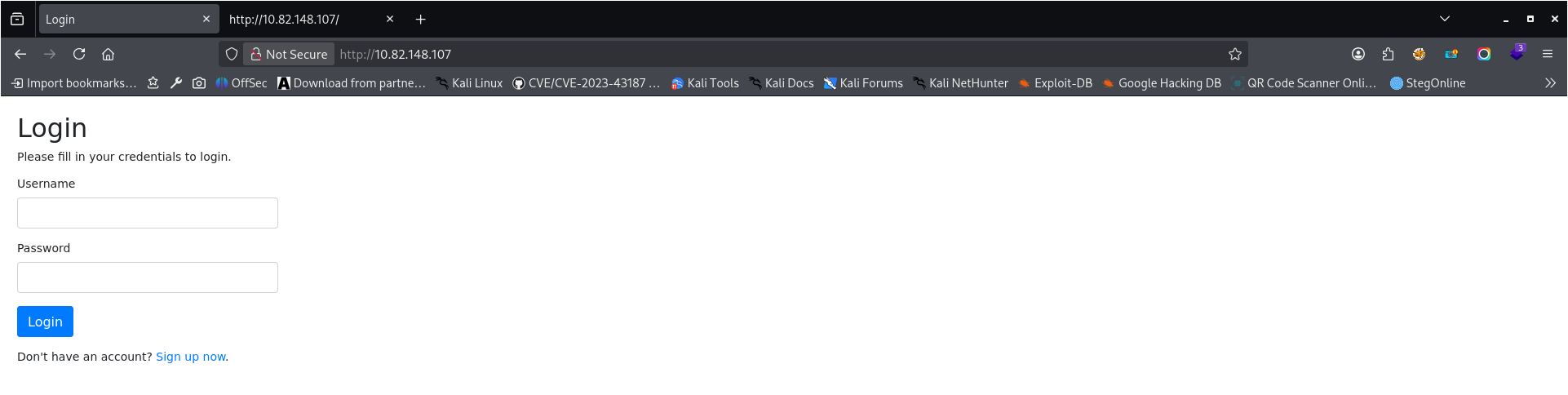Open the Firefox account icon
Screen dimensions: 1568x395
point(1358,54)
